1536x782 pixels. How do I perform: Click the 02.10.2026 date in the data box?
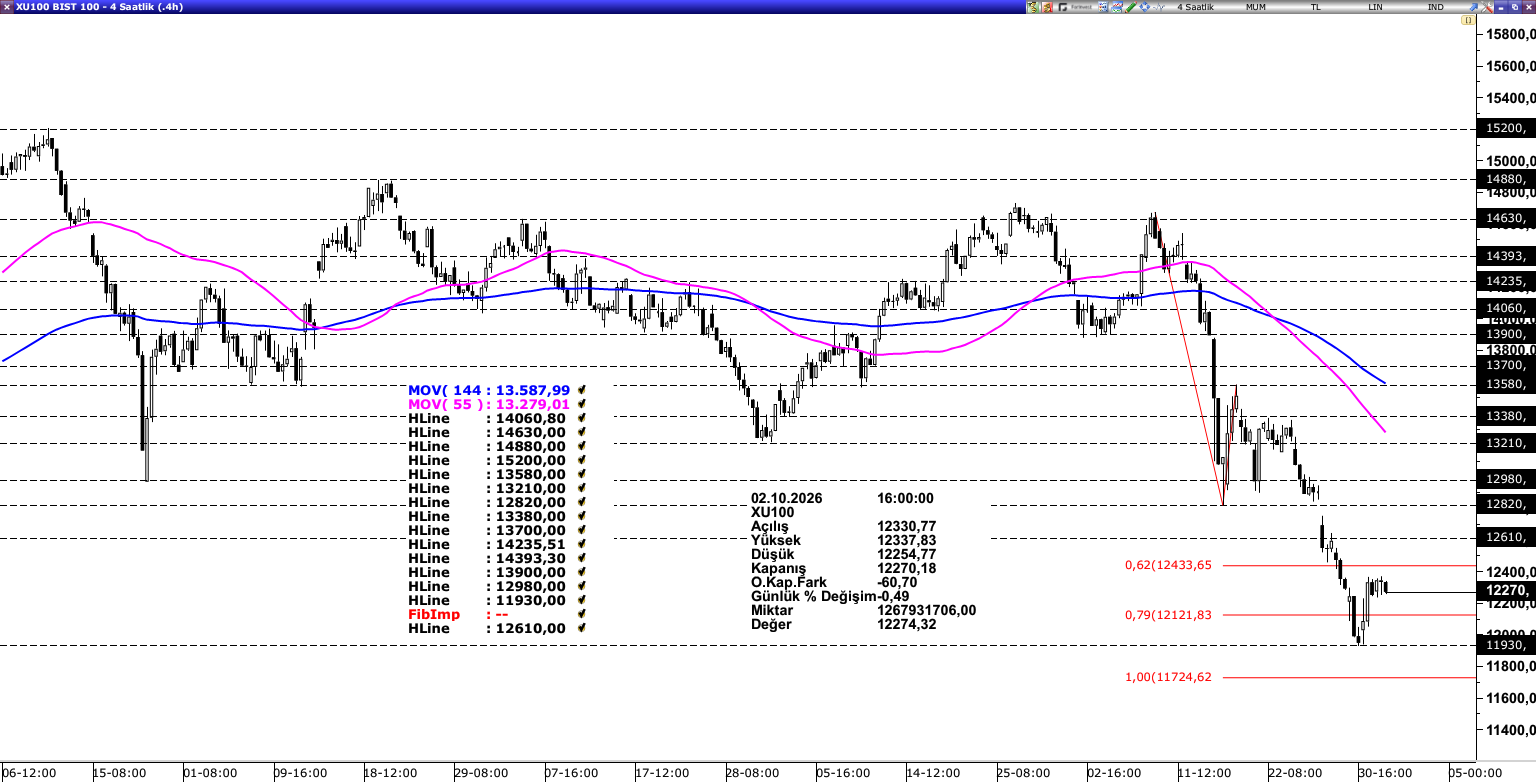point(787,498)
